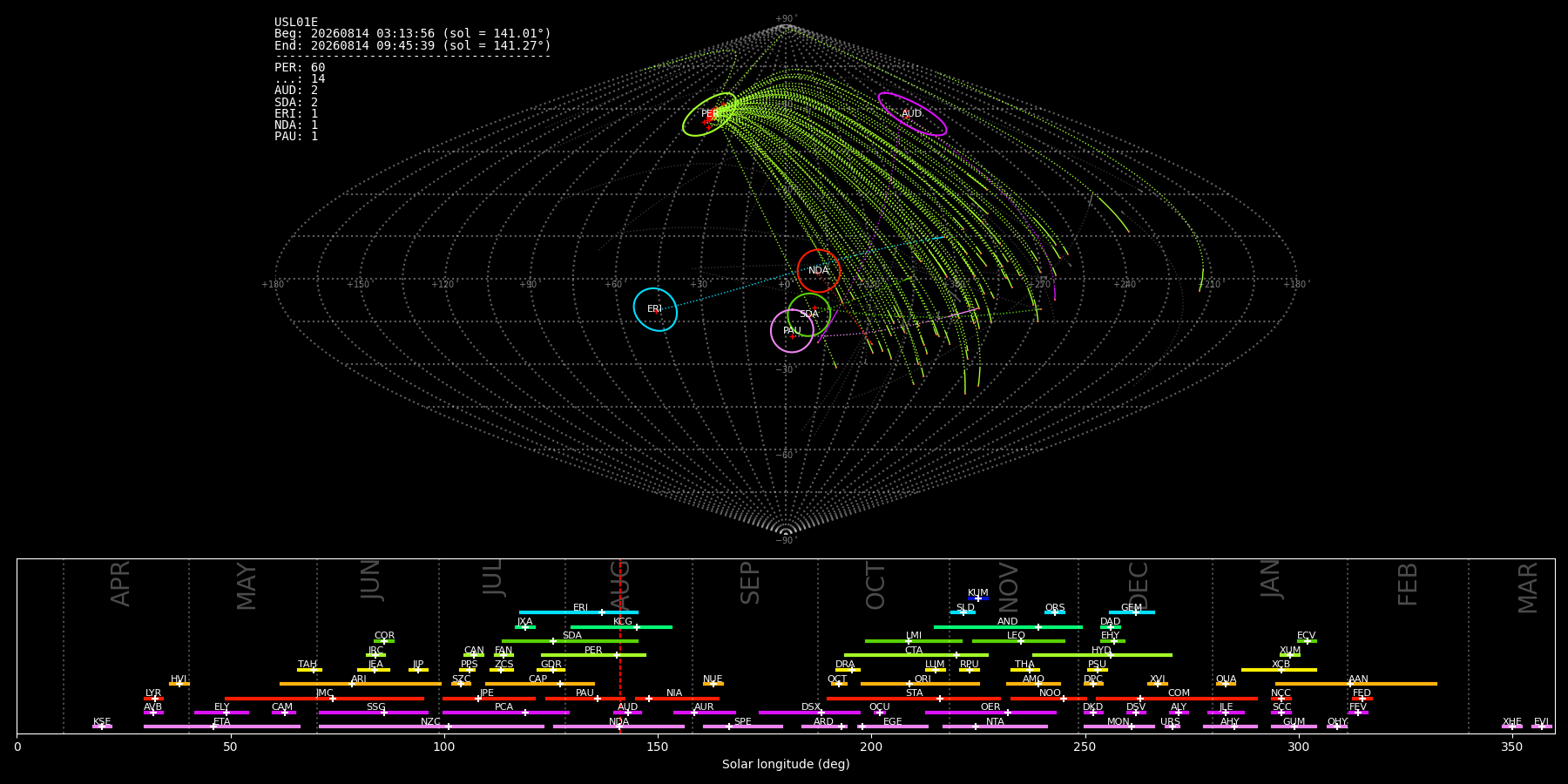Select the QUA shower bar

point(1226,684)
